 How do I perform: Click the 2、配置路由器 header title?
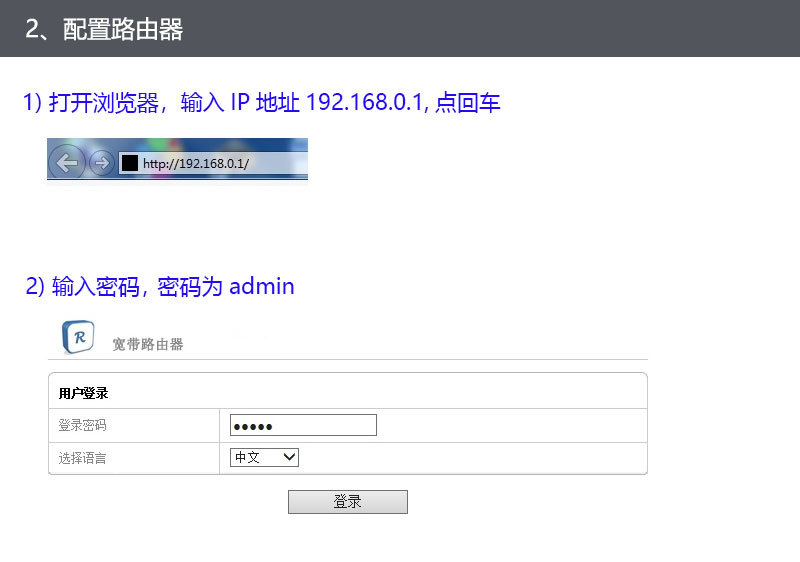pos(104,29)
